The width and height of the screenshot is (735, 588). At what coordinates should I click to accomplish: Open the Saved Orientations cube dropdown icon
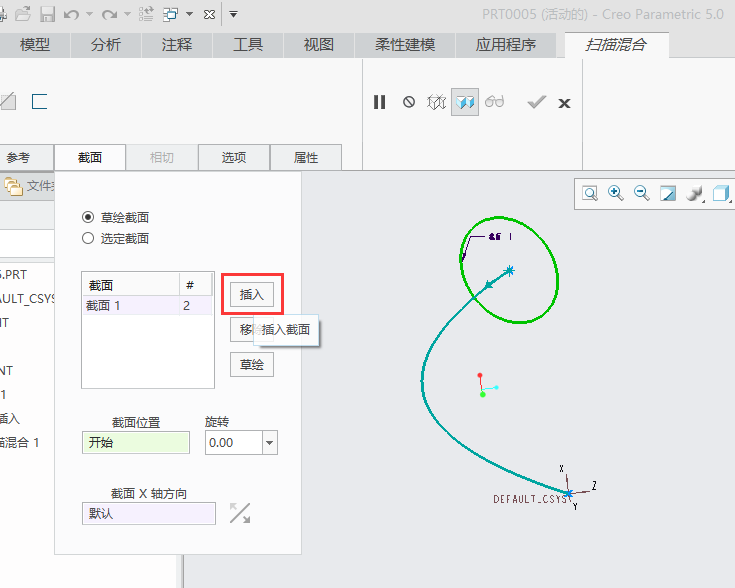[x=721, y=194]
